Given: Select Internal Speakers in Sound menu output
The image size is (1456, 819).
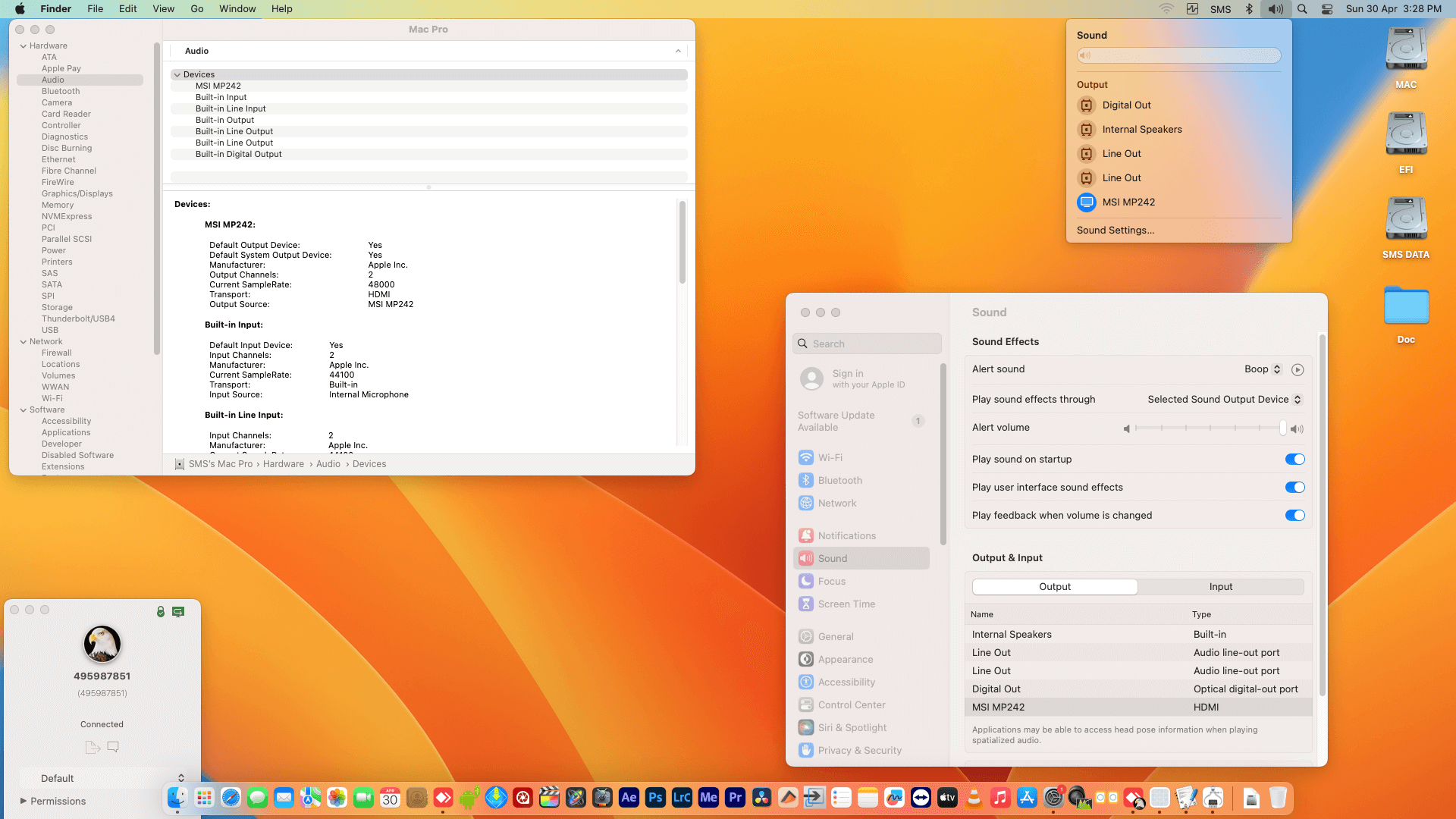Looking at the screenshot, I should (x=1178, y=130).
